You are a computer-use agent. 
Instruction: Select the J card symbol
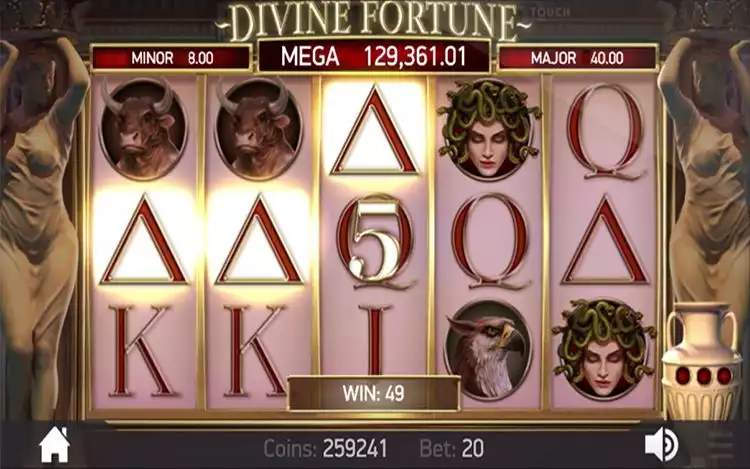375,338
